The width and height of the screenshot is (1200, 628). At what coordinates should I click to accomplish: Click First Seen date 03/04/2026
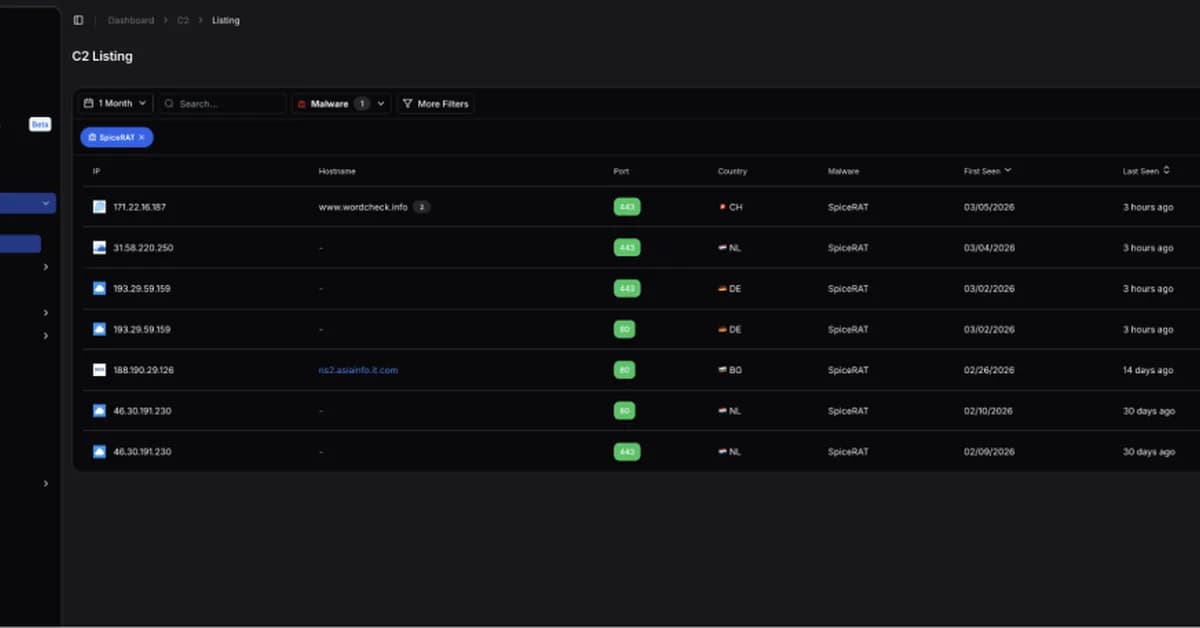click(989, 248)
